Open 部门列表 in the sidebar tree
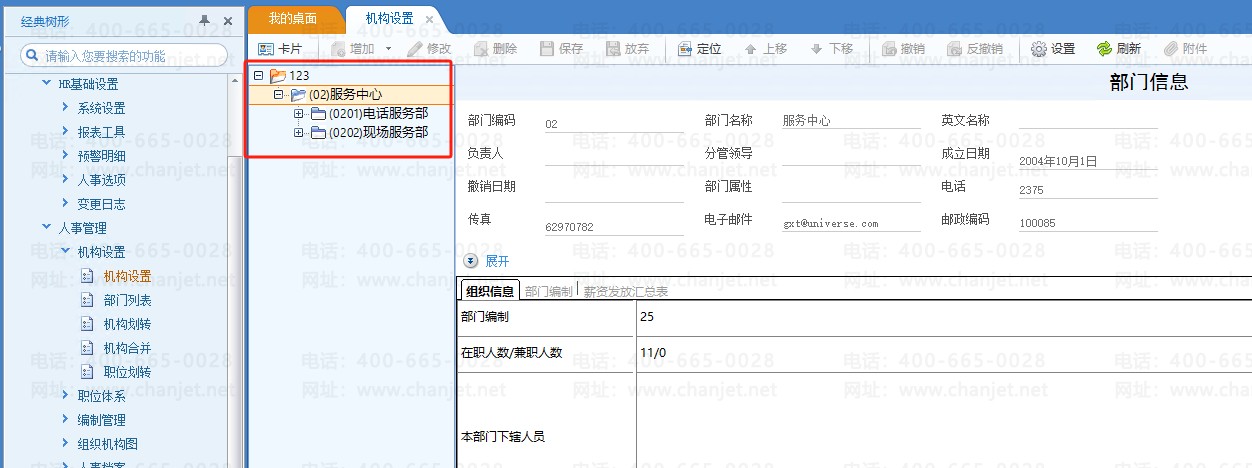Screen dimensions: 1252x468 click(x=127, y=300)
